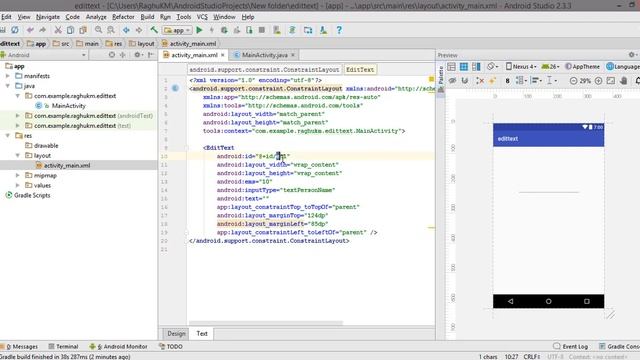Open the Nexus 4 device dropdown
Screen dimensions: 640x360
click(x=521, y=67)
